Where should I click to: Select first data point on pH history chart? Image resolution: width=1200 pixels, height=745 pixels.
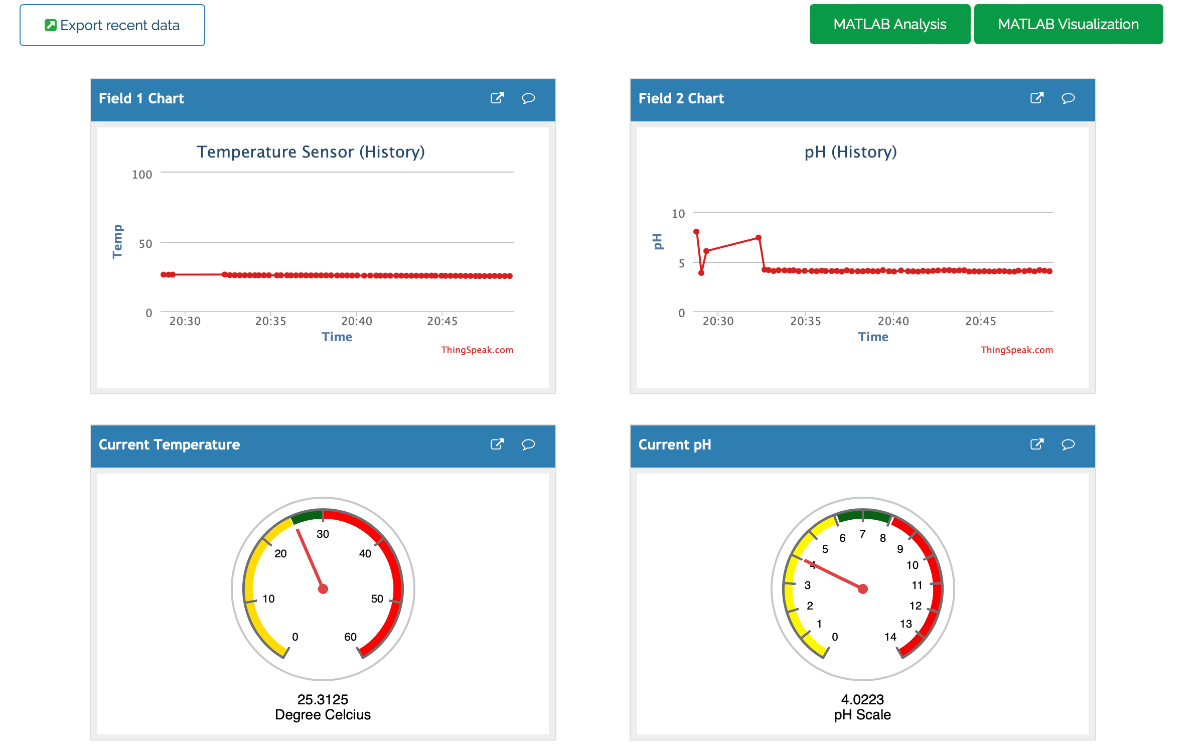pyautogui.click(x=696, y=232)
